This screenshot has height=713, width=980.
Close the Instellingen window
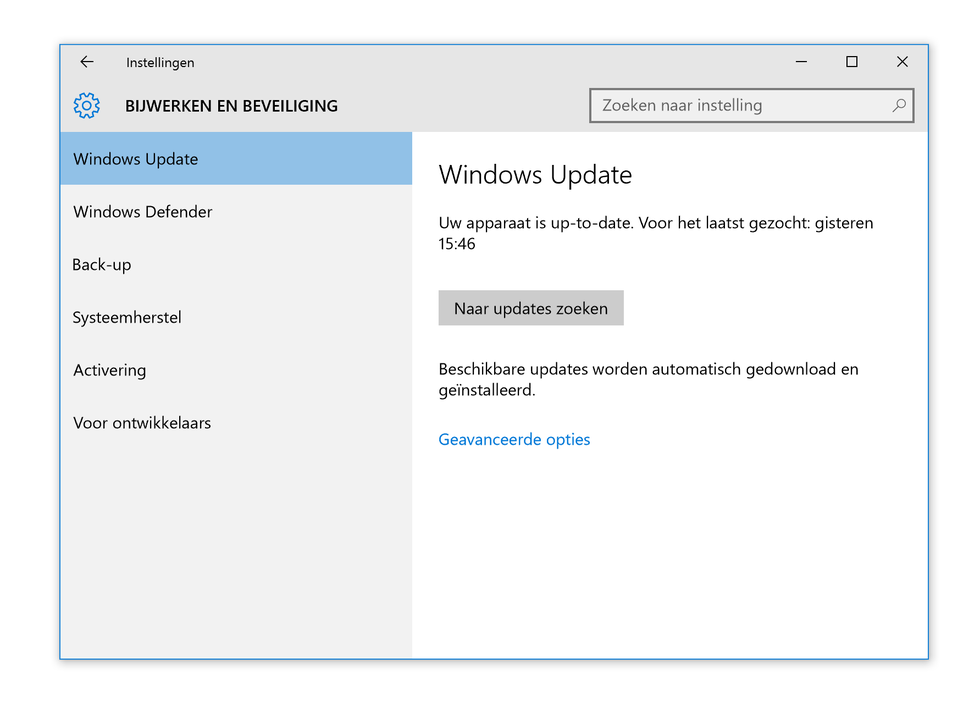pos(902,62)
